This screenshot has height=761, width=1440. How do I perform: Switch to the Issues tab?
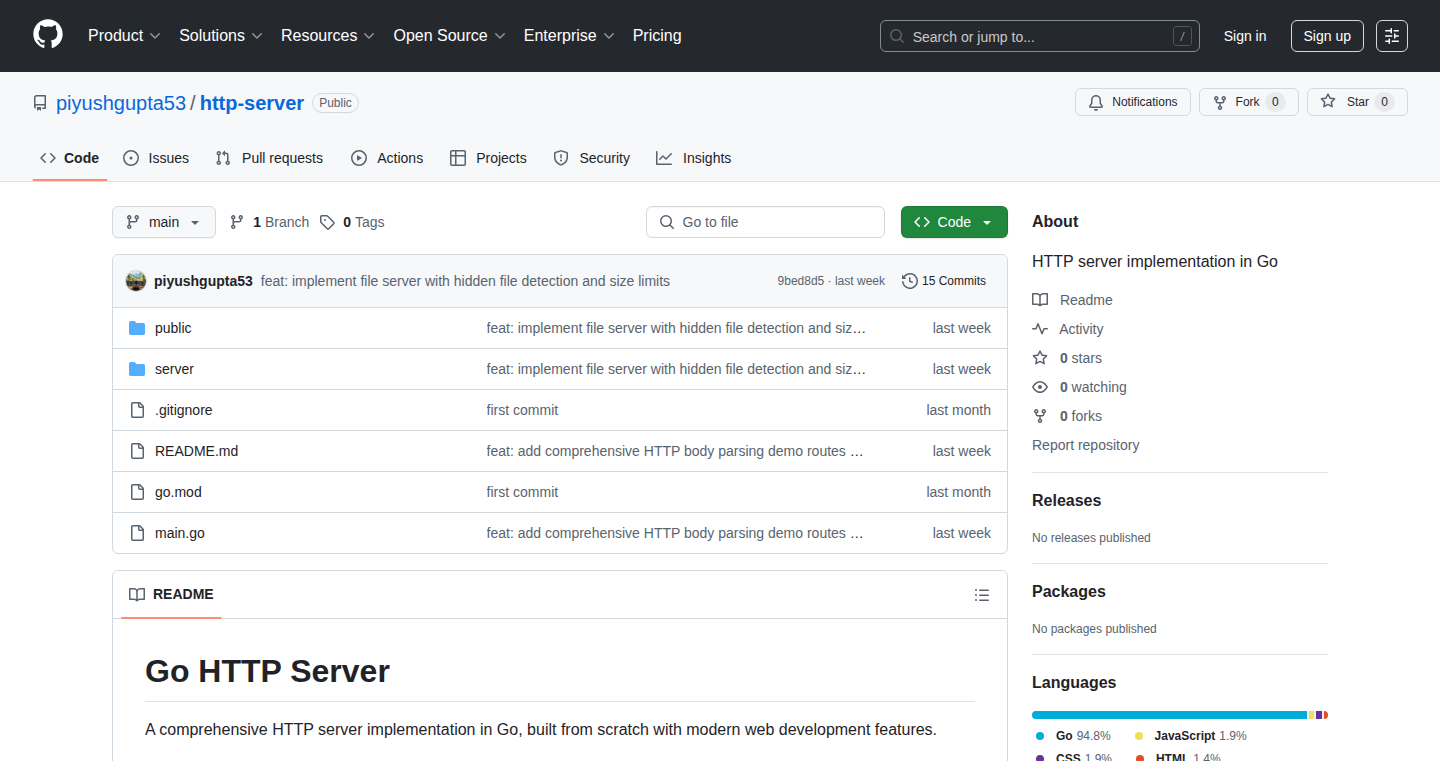(156, 158)
